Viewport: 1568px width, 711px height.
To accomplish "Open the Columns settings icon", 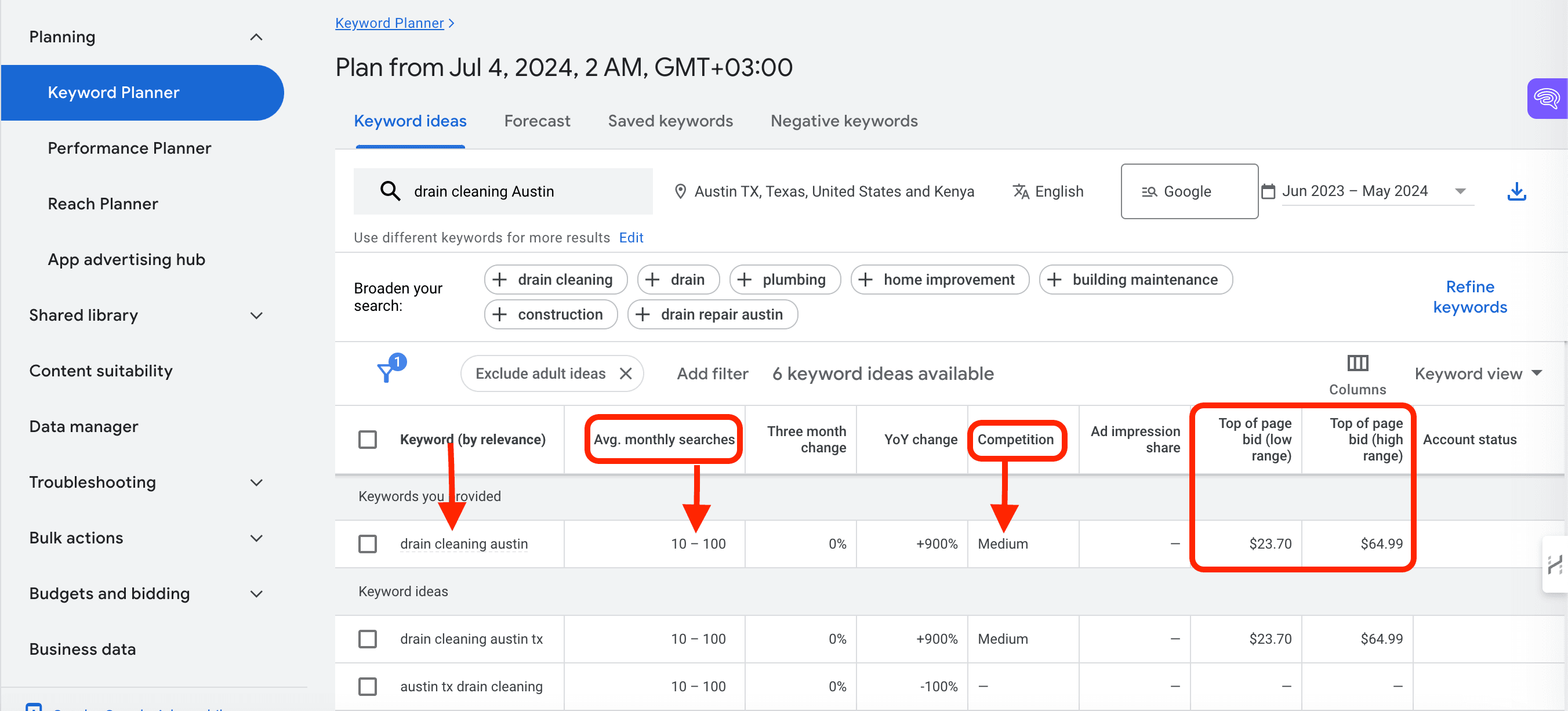I will point(1357,364).
